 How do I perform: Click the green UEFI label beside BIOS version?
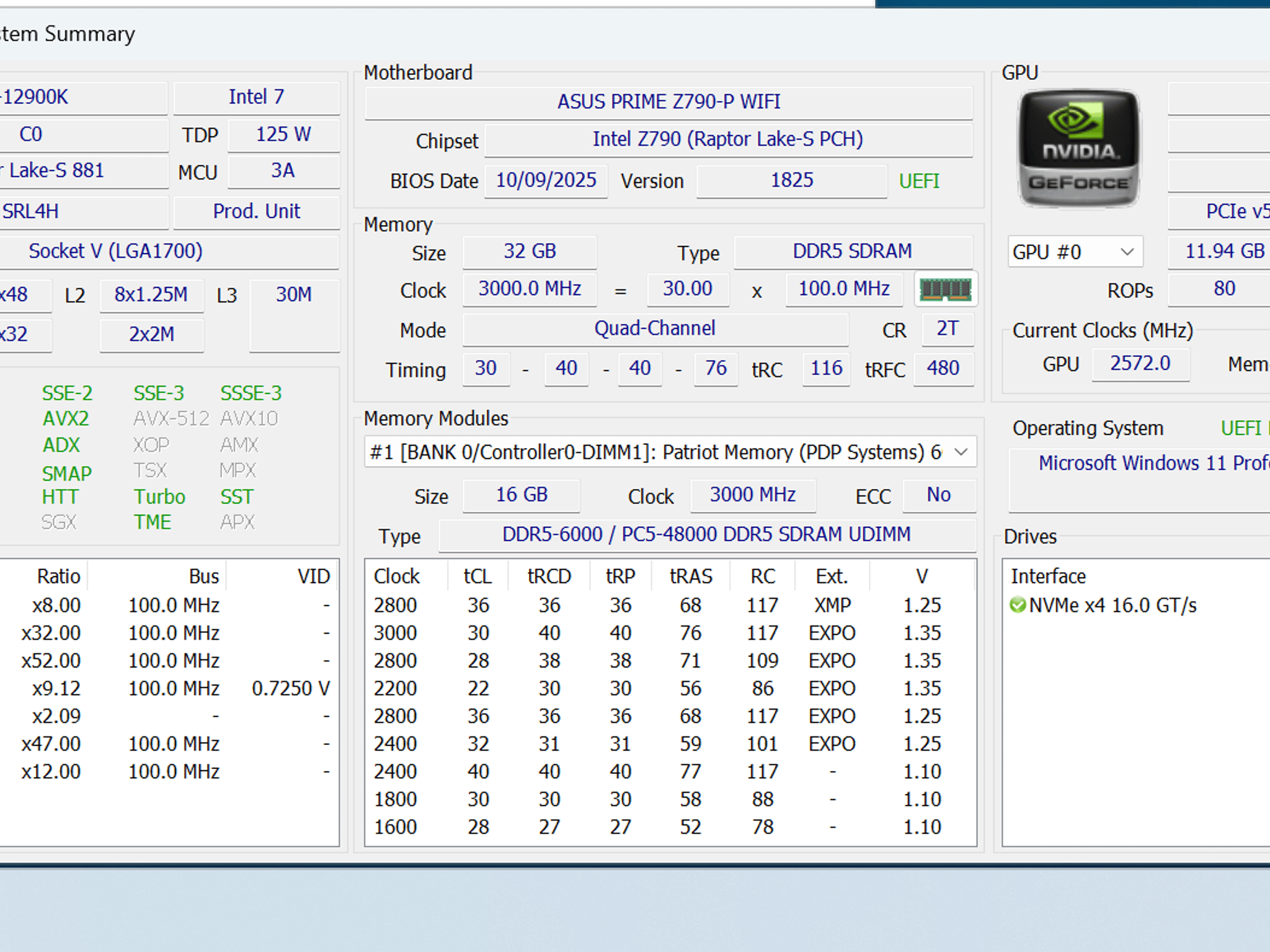point(919,181)
